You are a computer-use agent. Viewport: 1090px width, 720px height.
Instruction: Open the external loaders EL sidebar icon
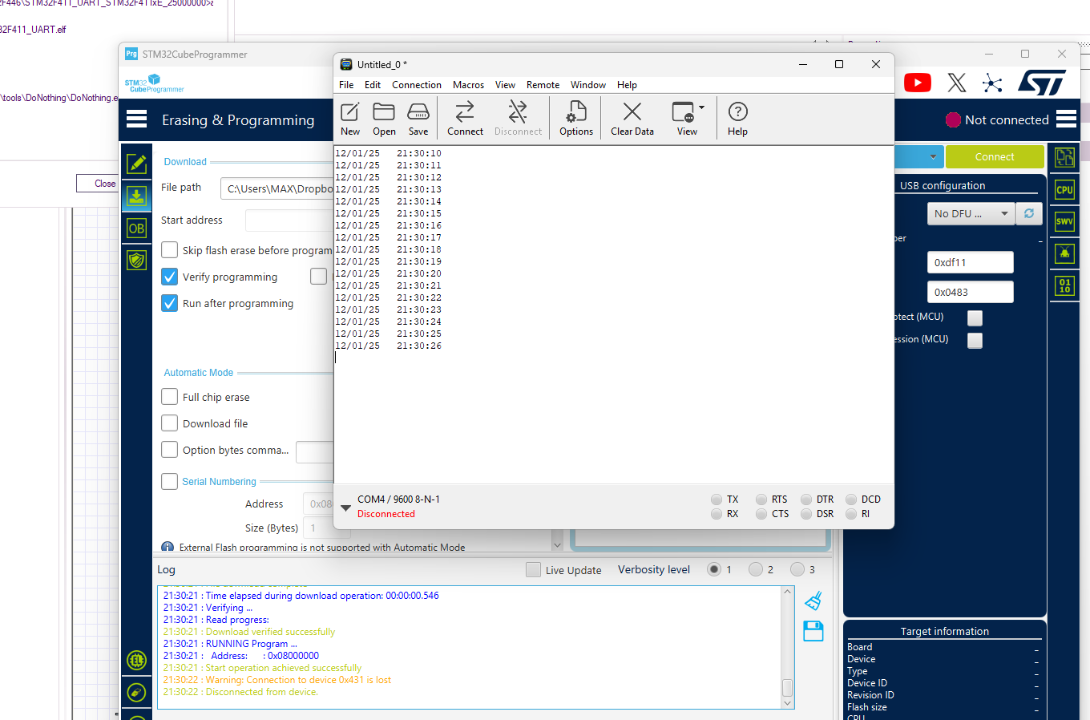click(x=137, y=660)
